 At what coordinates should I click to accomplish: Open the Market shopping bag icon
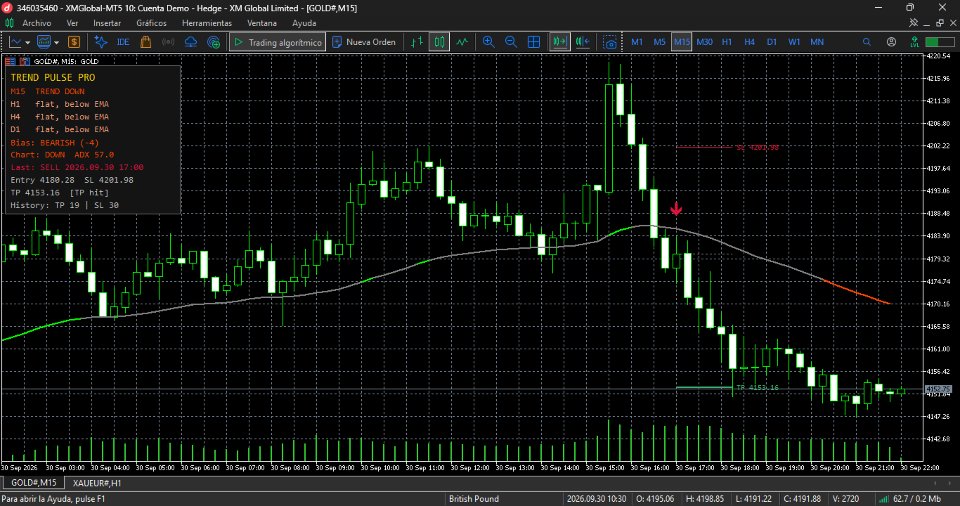[146, 42]
